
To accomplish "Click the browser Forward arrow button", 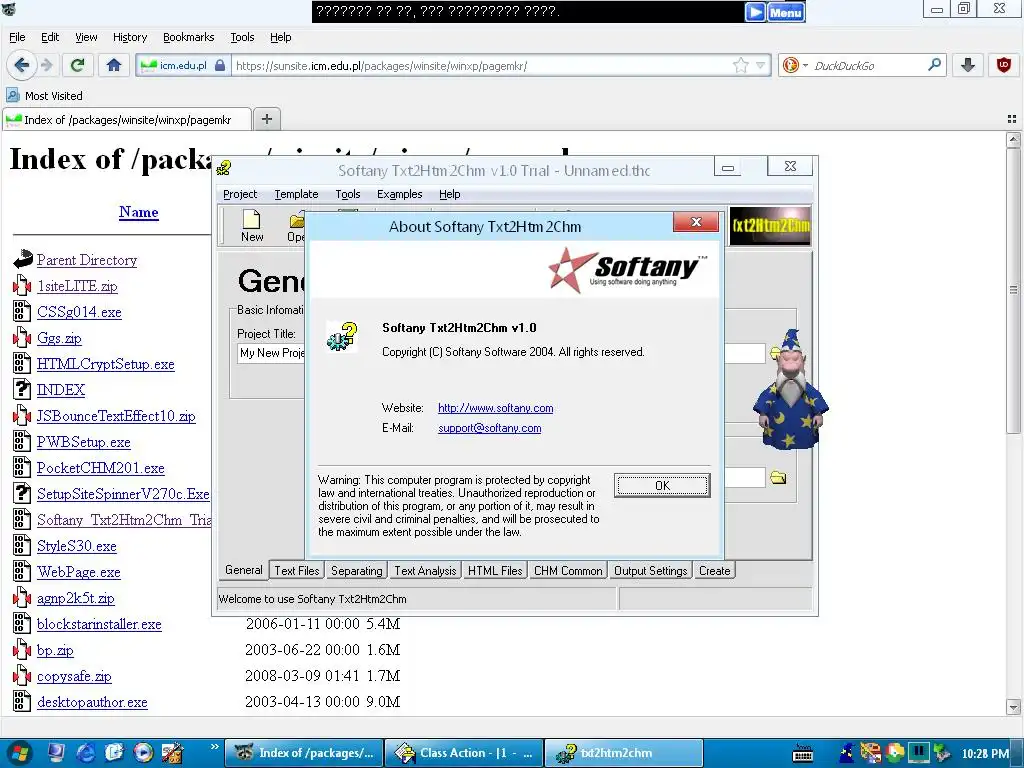I will click(46, 65).
